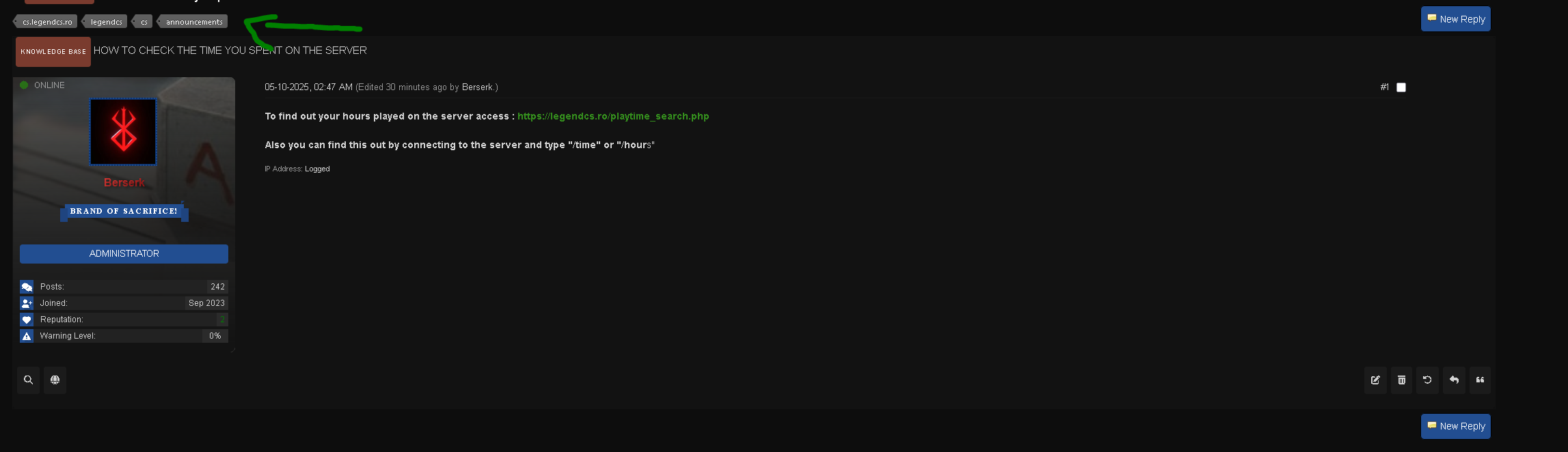The height and width of the screenshot is (452, 1568).
Task: Open the #1 post permalink
Action: pos(1384,87)
